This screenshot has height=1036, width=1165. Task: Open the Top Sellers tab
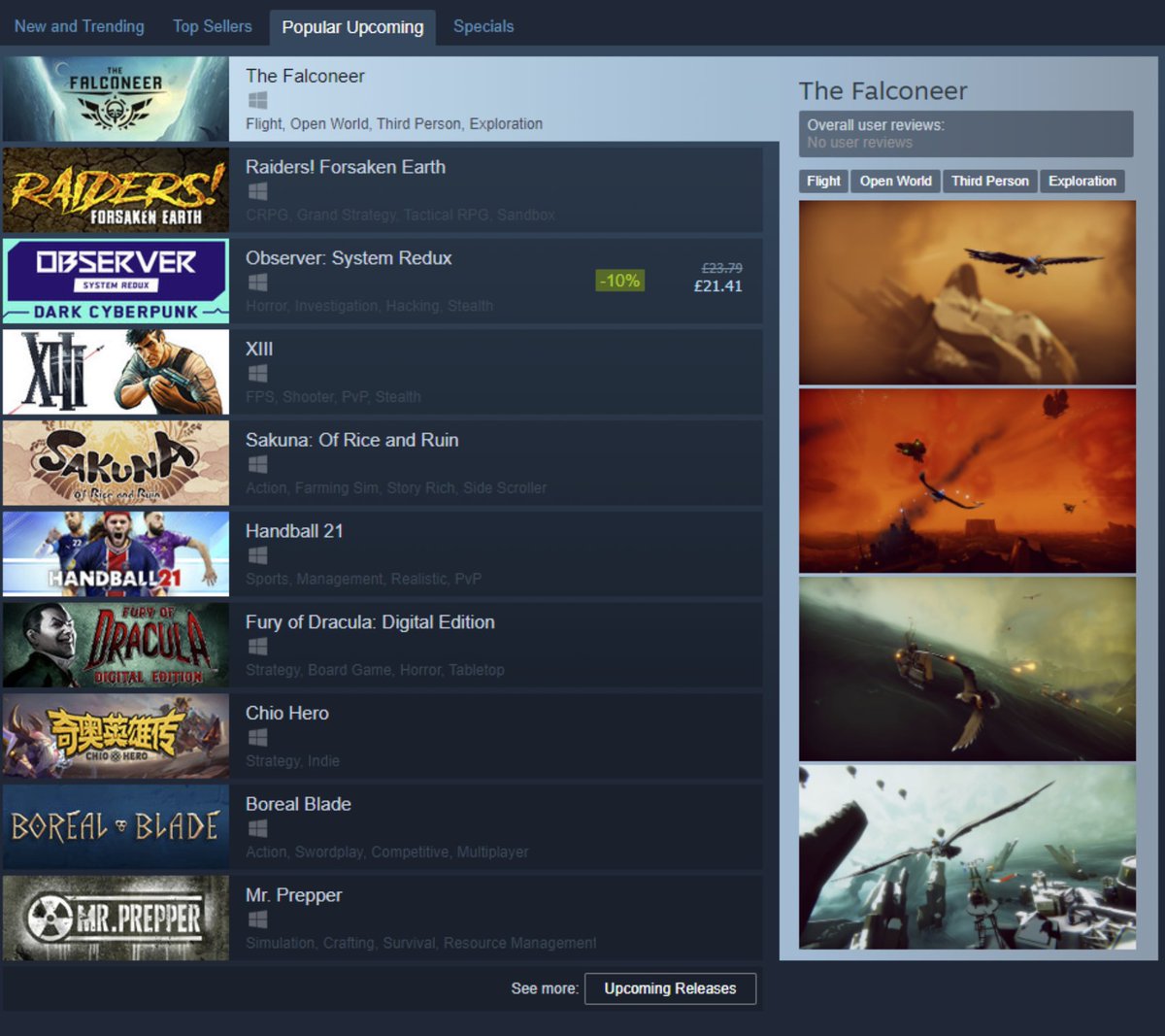212,26
